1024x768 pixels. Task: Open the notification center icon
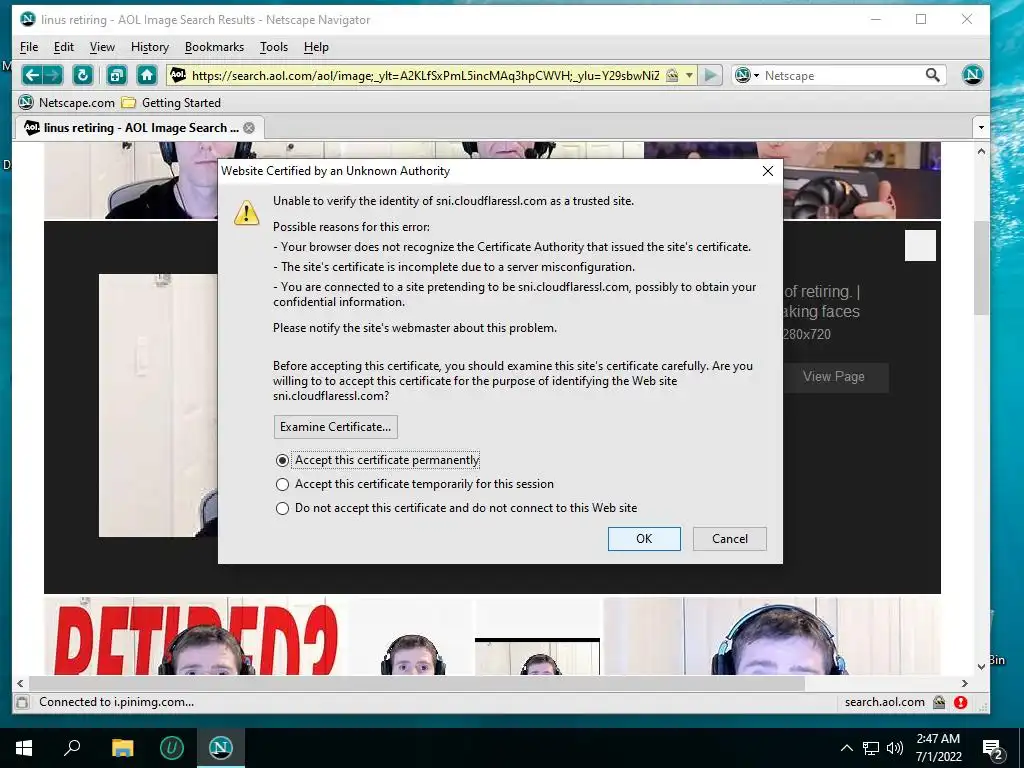(x=993, y=748)
